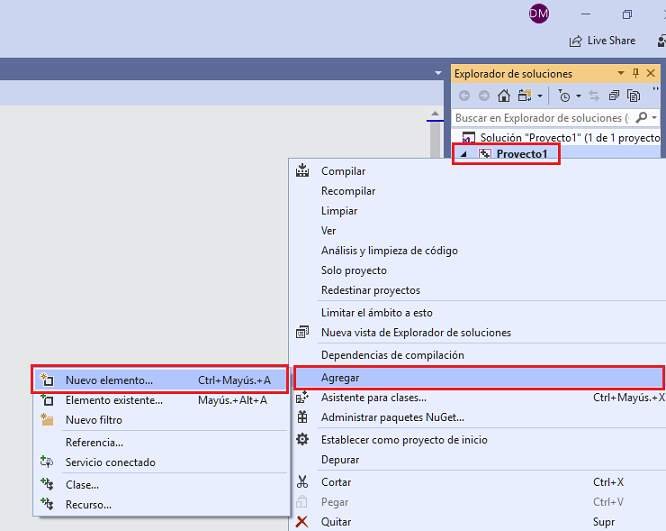Select Establecer como proyecto de inicio
The height and width of the screenshot is (531, 666).
coord(404,439)
